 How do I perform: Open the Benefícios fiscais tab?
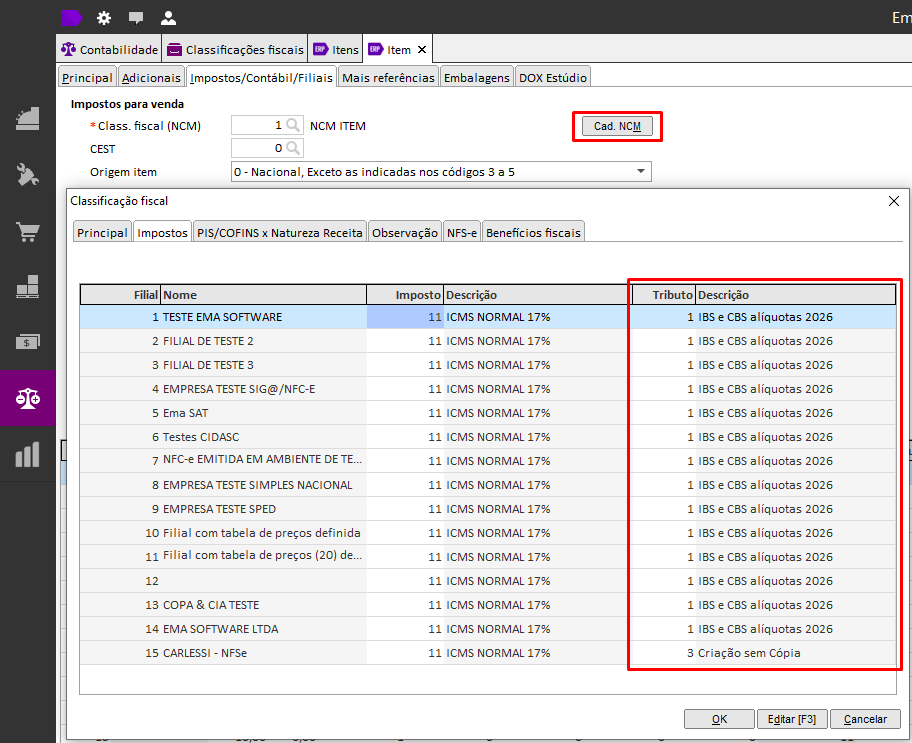tap(533, 232)
